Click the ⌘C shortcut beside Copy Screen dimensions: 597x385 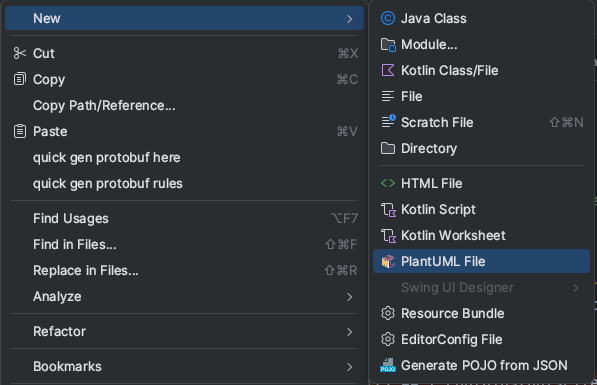point(347,79)
